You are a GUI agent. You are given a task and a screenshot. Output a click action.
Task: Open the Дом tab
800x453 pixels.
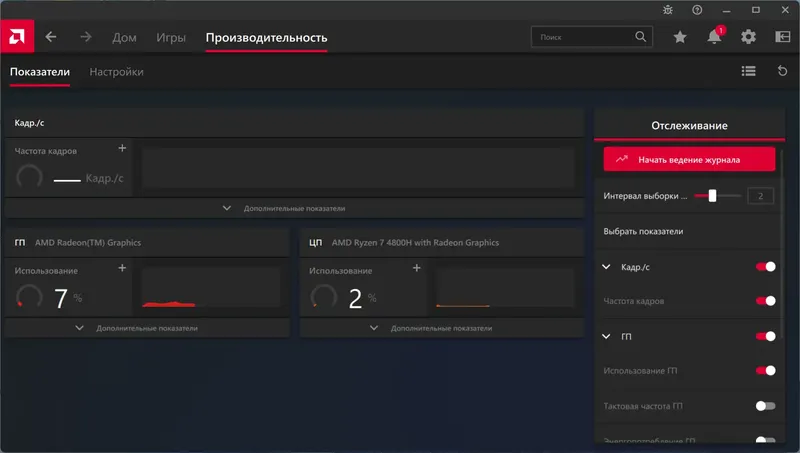tap(124, 38)
